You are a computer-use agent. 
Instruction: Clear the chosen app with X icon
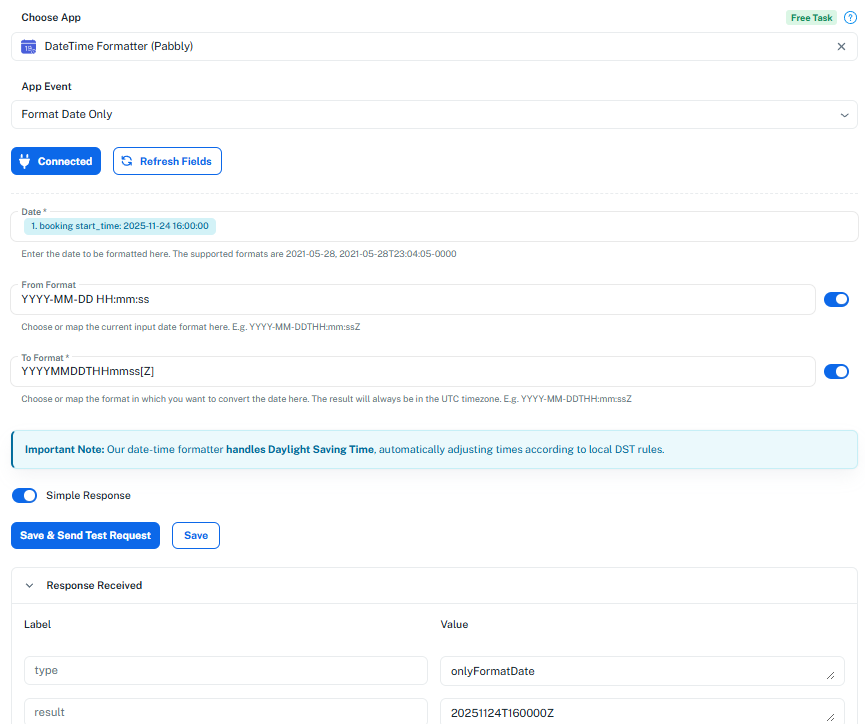[841, 46]
